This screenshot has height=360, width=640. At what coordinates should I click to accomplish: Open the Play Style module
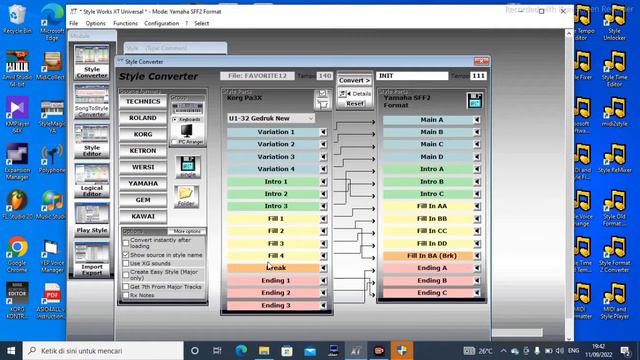(x=92, y=220)
